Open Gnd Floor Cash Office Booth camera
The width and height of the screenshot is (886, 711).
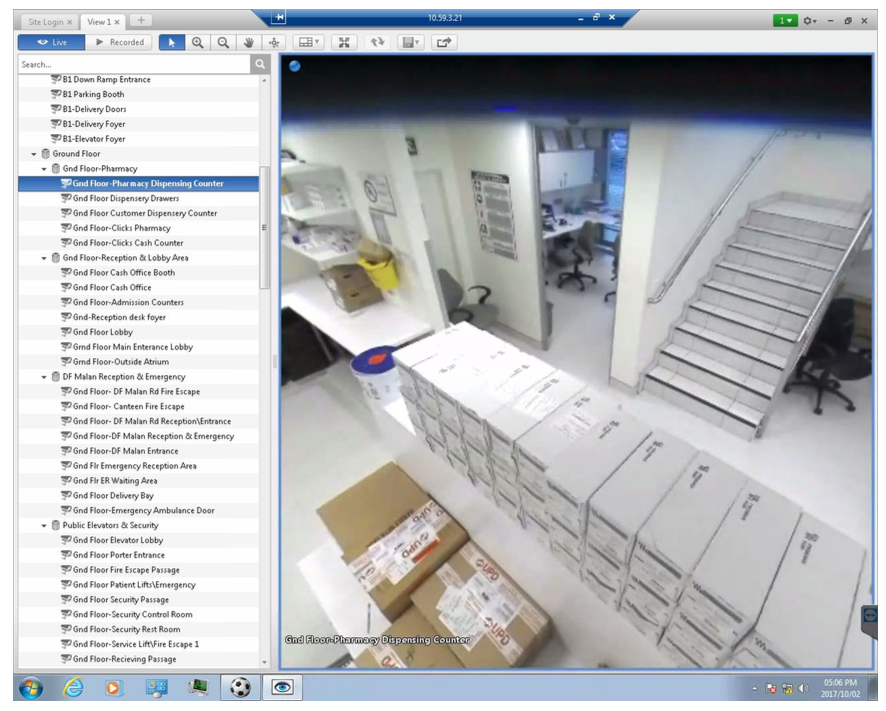click(x=124, y=272)
